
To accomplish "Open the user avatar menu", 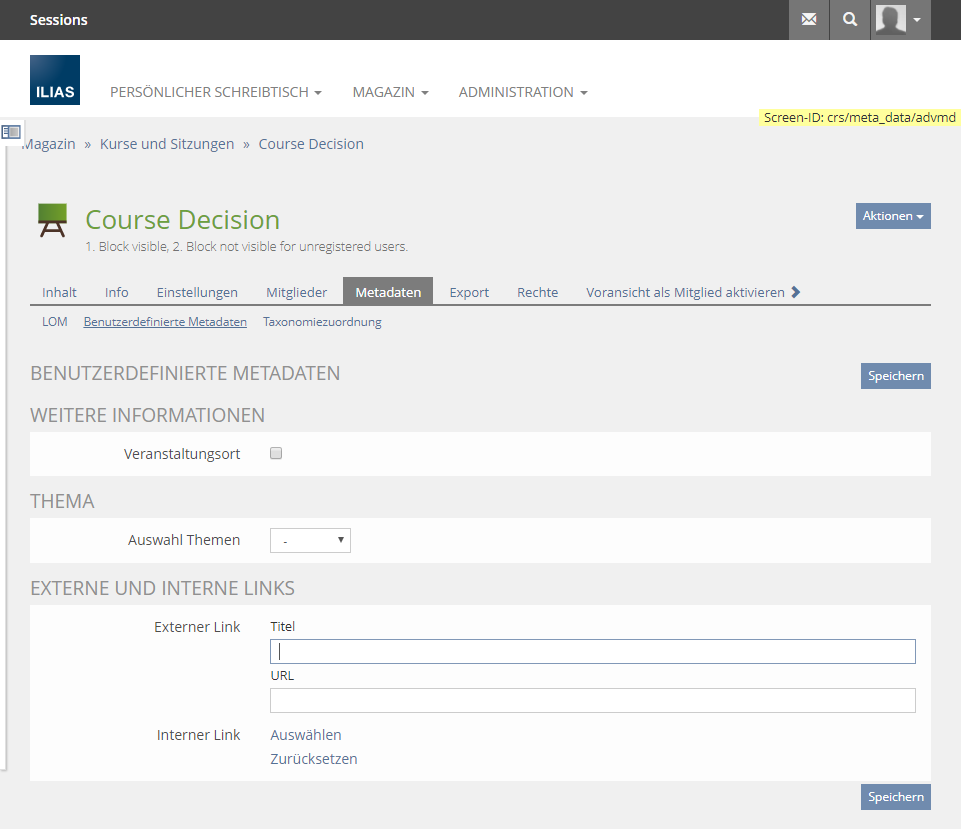I will pos(900,20).
